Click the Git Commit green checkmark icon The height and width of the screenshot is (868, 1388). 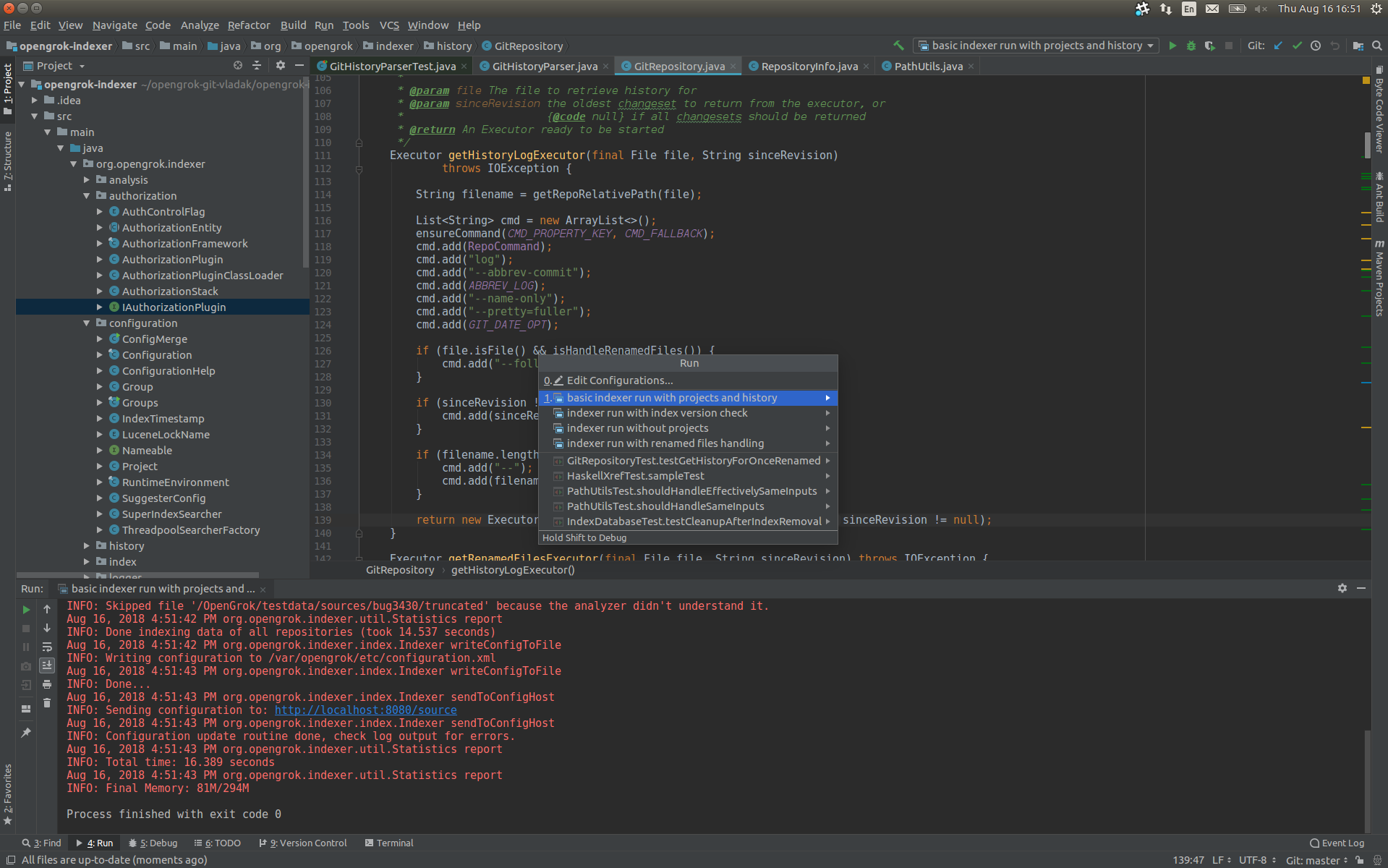[1297, 46]
